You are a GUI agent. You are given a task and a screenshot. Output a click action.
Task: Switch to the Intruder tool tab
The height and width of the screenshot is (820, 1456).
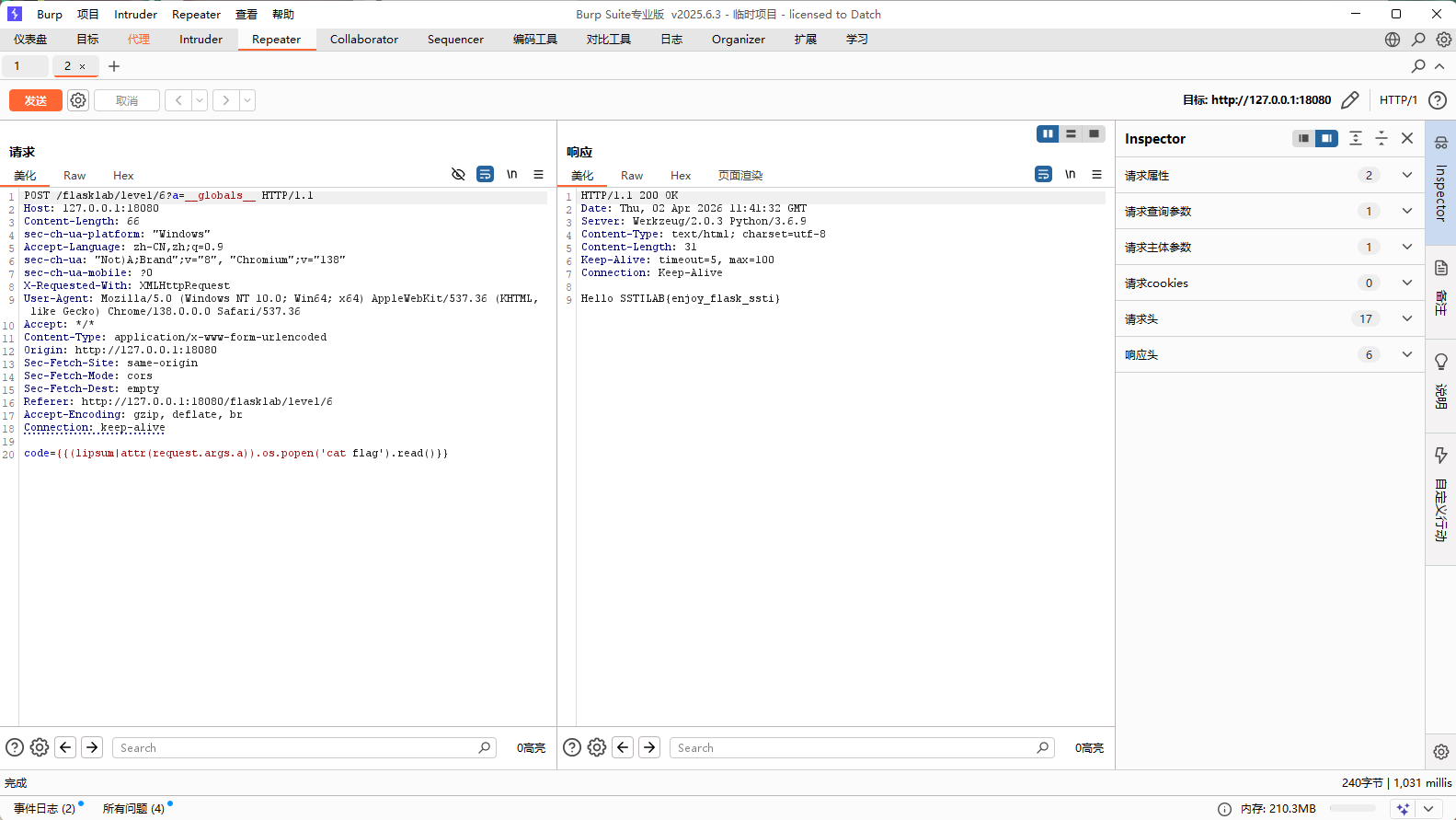[x=201, y=40]
